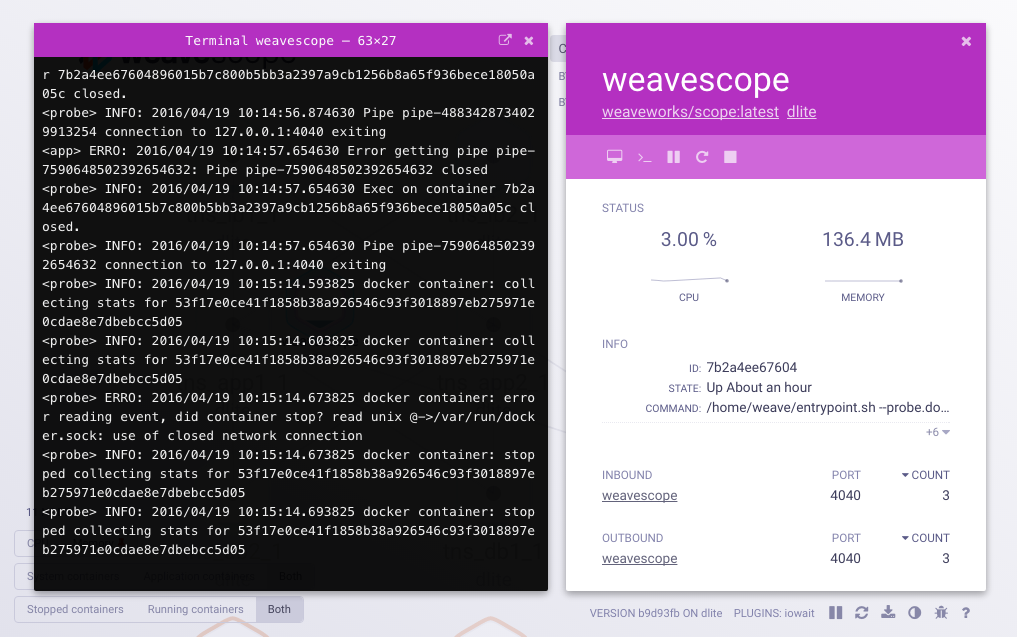The width and height of the screenshot is (1017, 637).
Task: Expand the +6 additional info rows
Action: pos(937,431)
